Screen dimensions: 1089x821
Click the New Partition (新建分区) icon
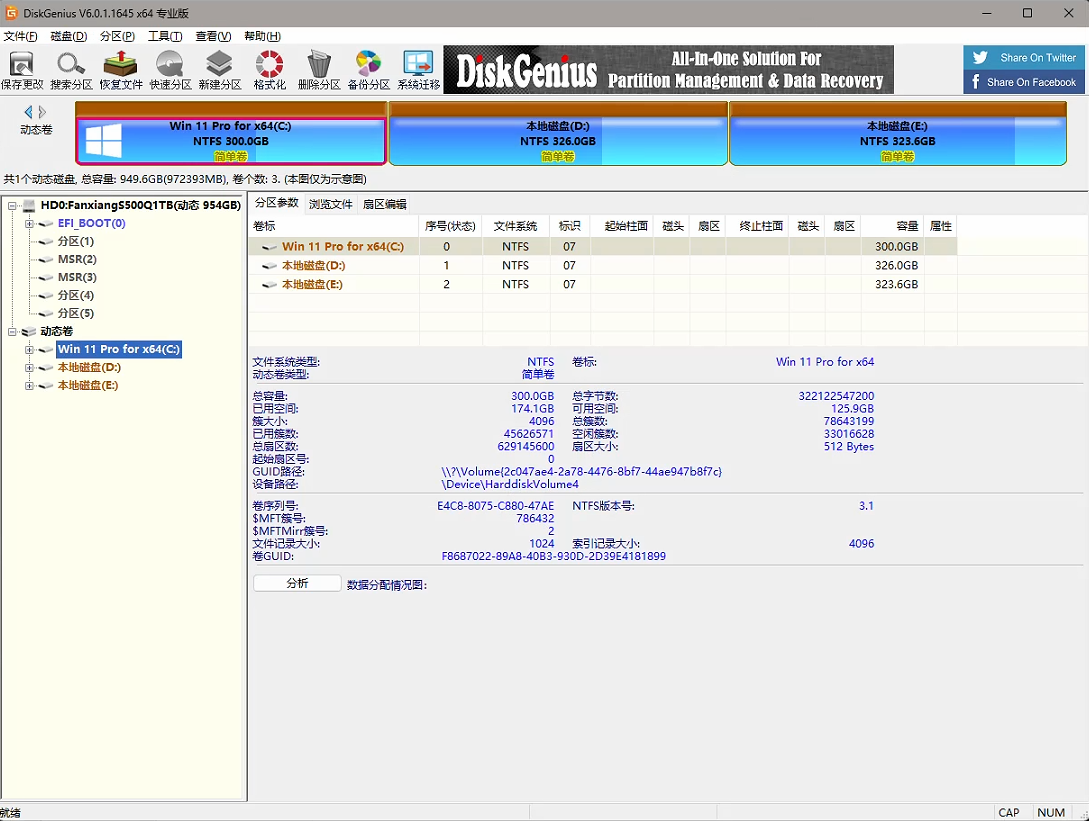coord(219,69)
